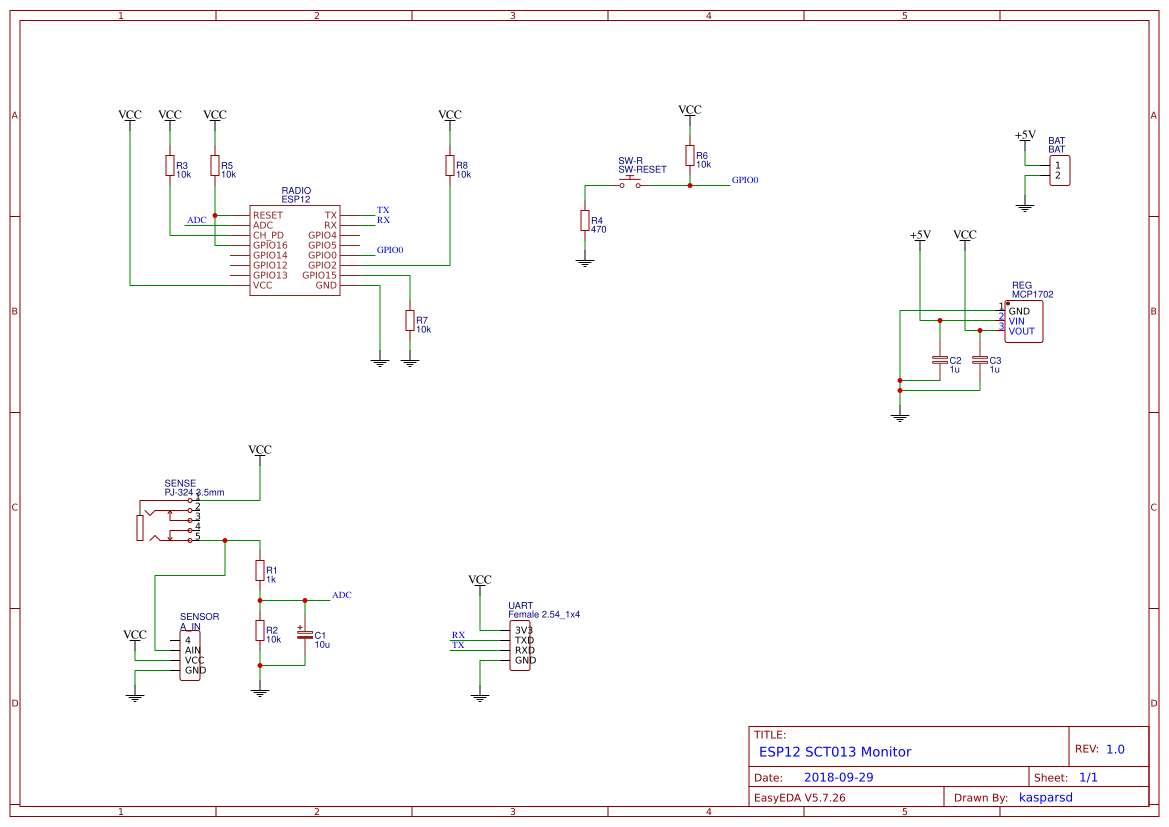Select the VCC power symbol above R8

(x=450, y=114)
